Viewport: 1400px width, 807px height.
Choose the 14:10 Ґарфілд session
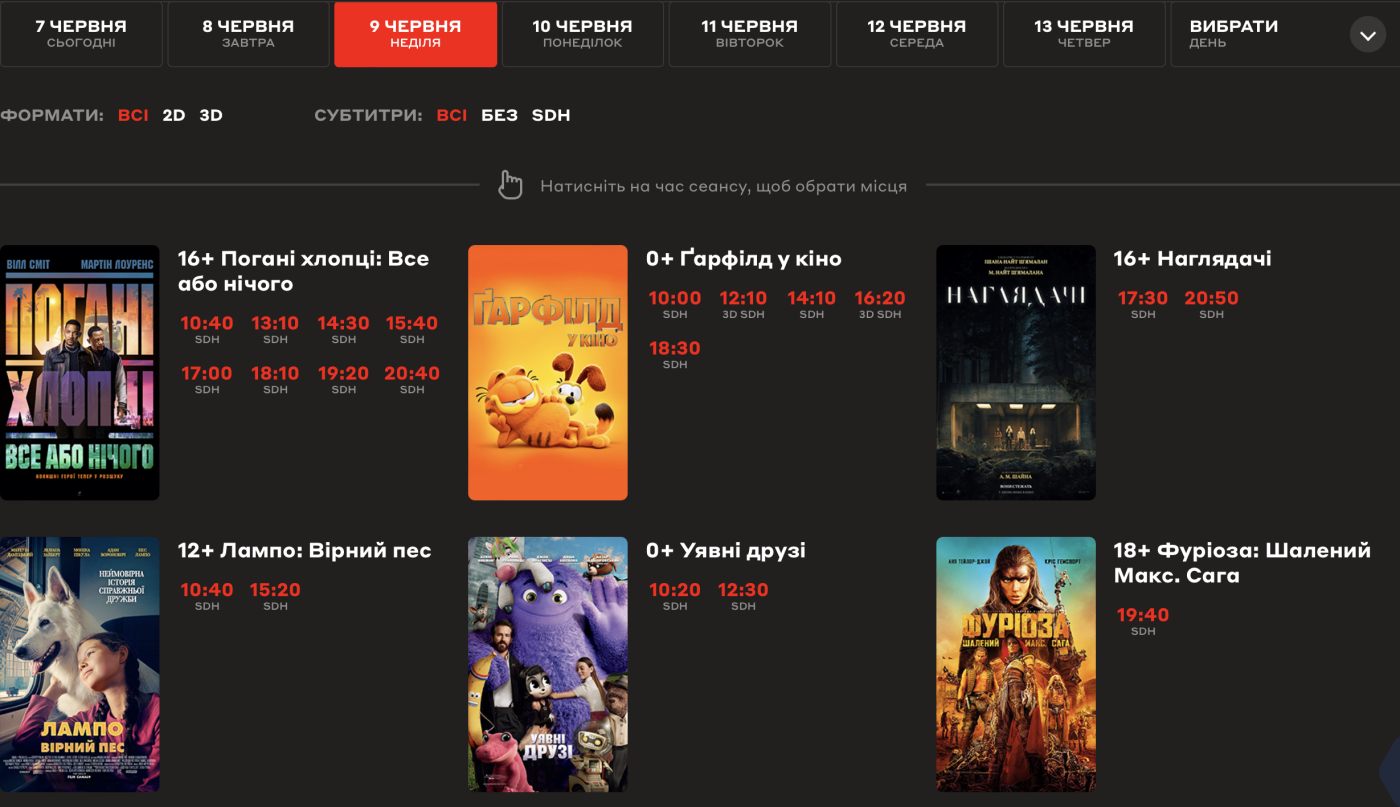[x=812, y=304]
